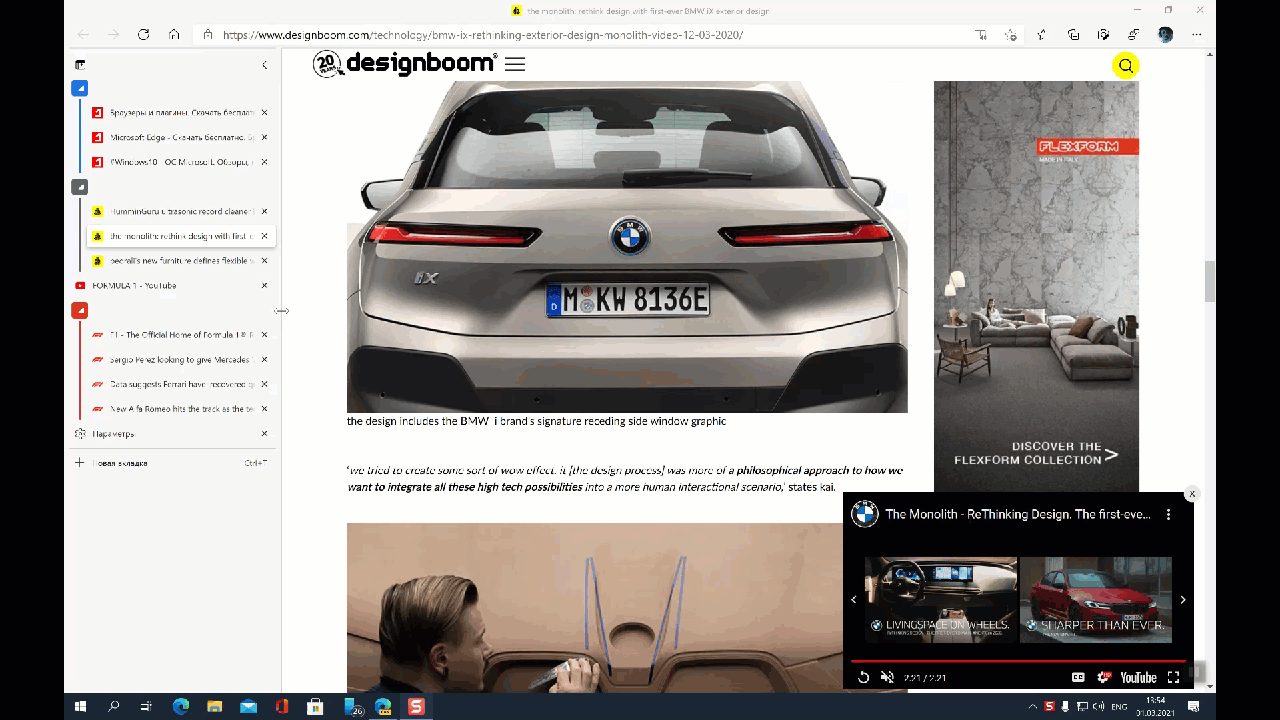Open the Collections panel
1280x720 pixels.
coord(1073,34)
